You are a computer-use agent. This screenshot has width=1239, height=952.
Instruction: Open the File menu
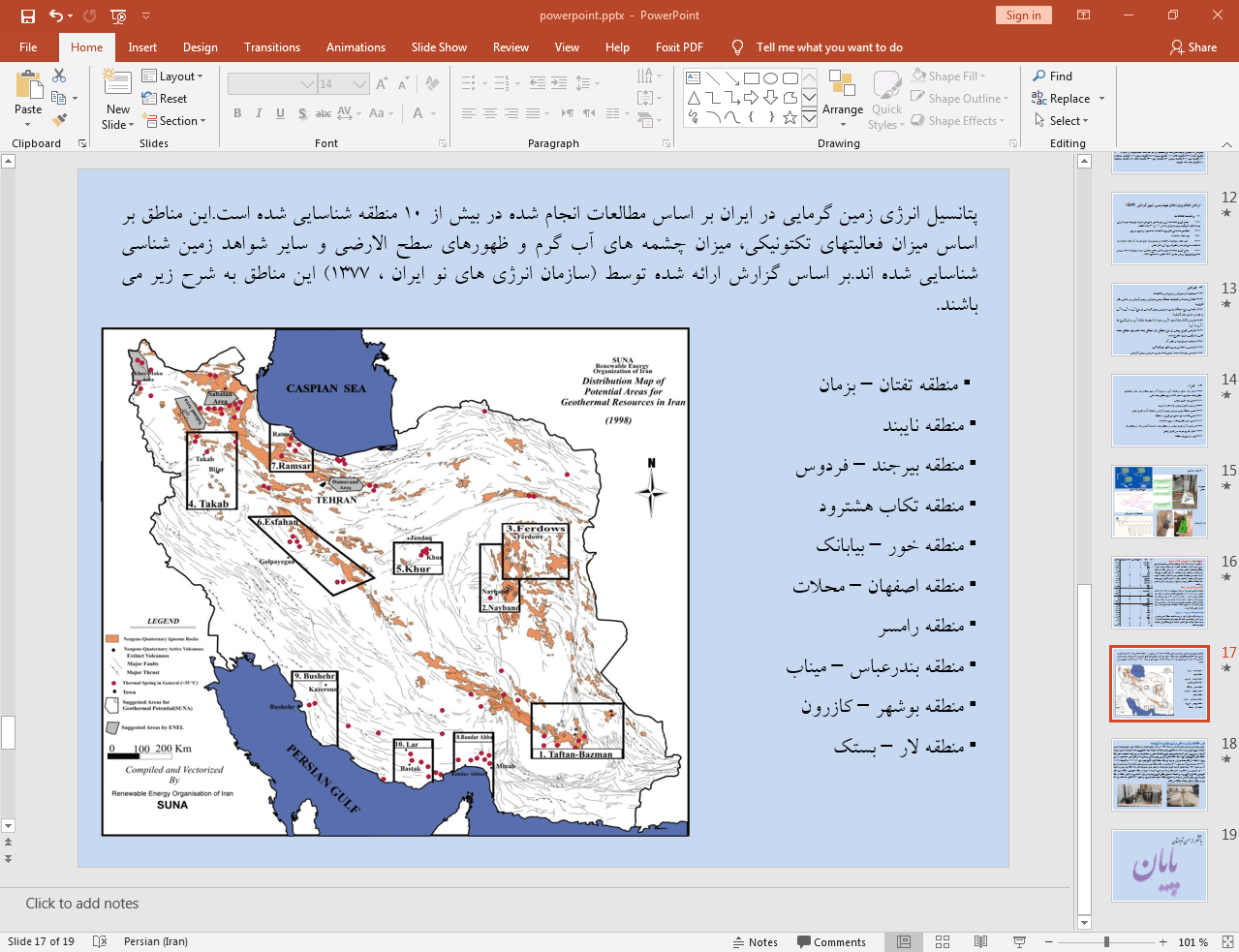coord(28,46)
